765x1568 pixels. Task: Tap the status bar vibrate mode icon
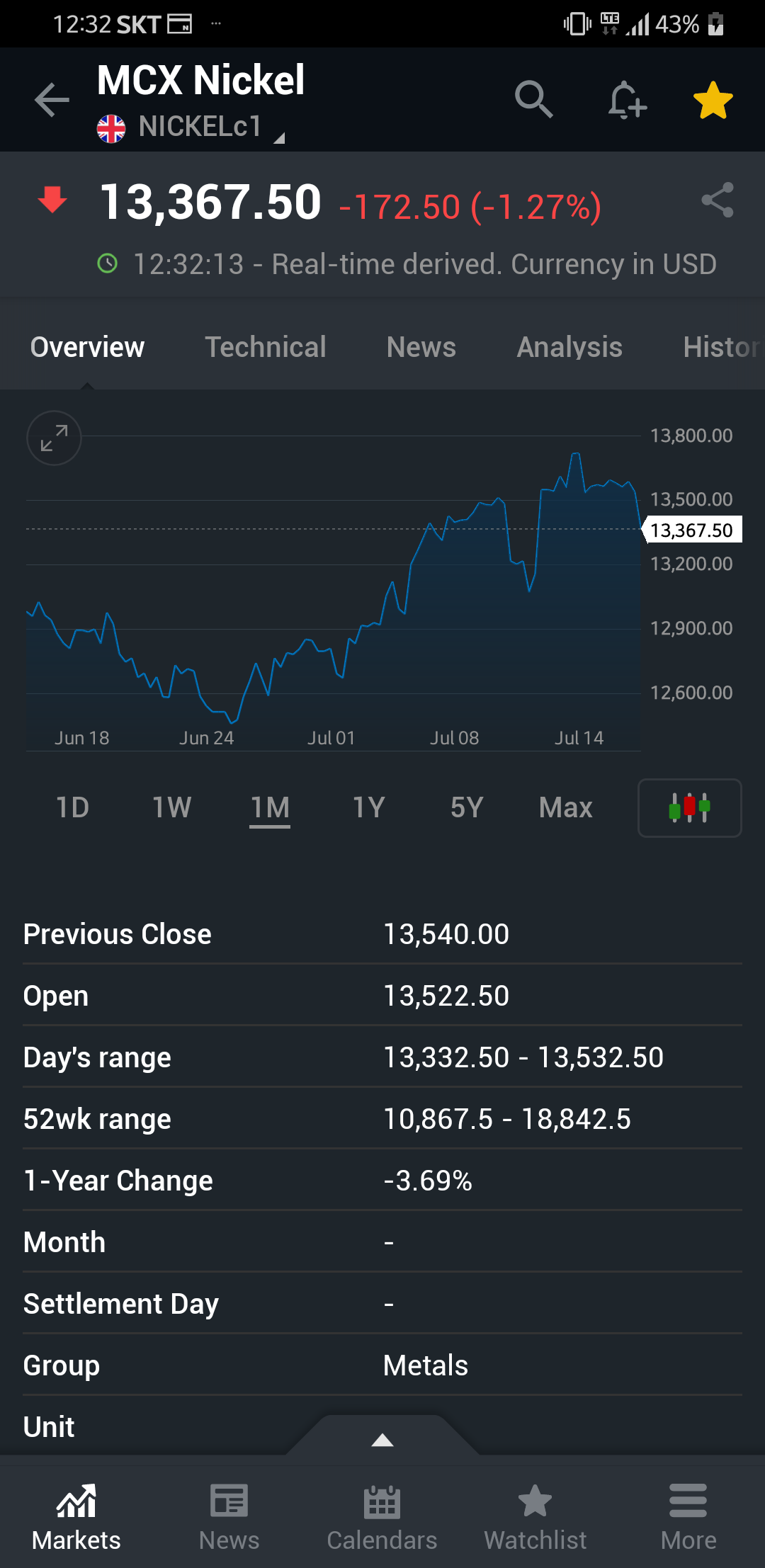tap(577, 24)
